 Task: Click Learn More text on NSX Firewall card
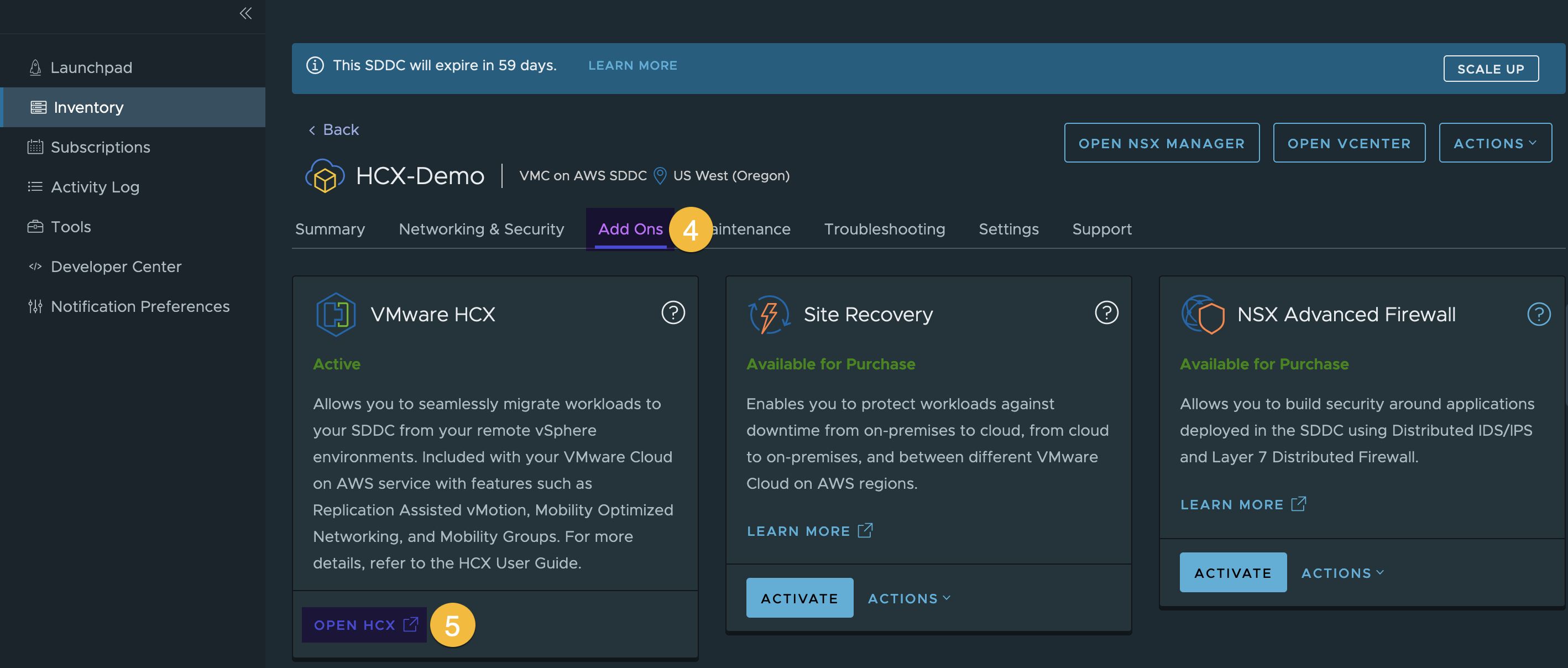pos(1231,505)
